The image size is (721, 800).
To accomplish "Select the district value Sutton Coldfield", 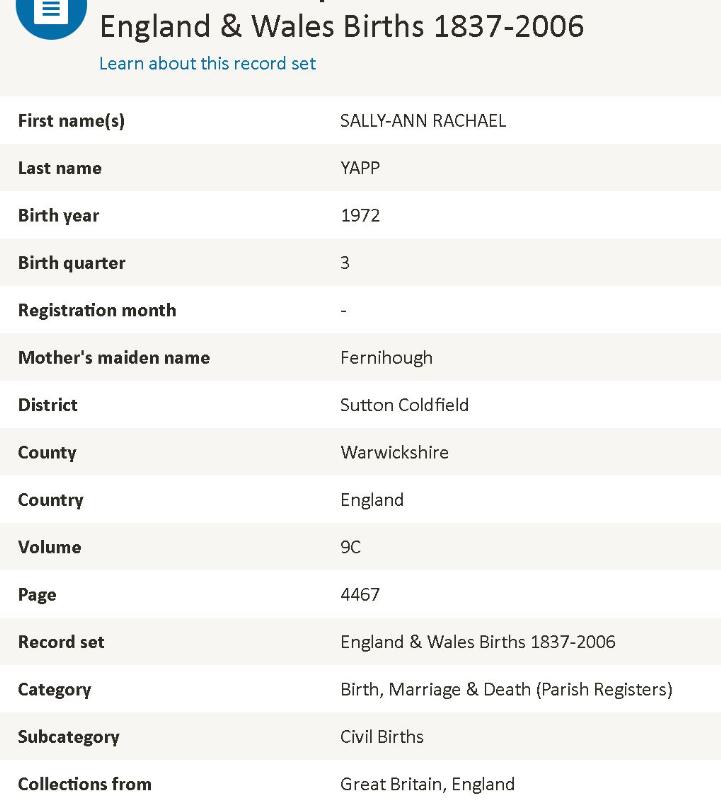I will pyautogui.click(x=404, y=405).
